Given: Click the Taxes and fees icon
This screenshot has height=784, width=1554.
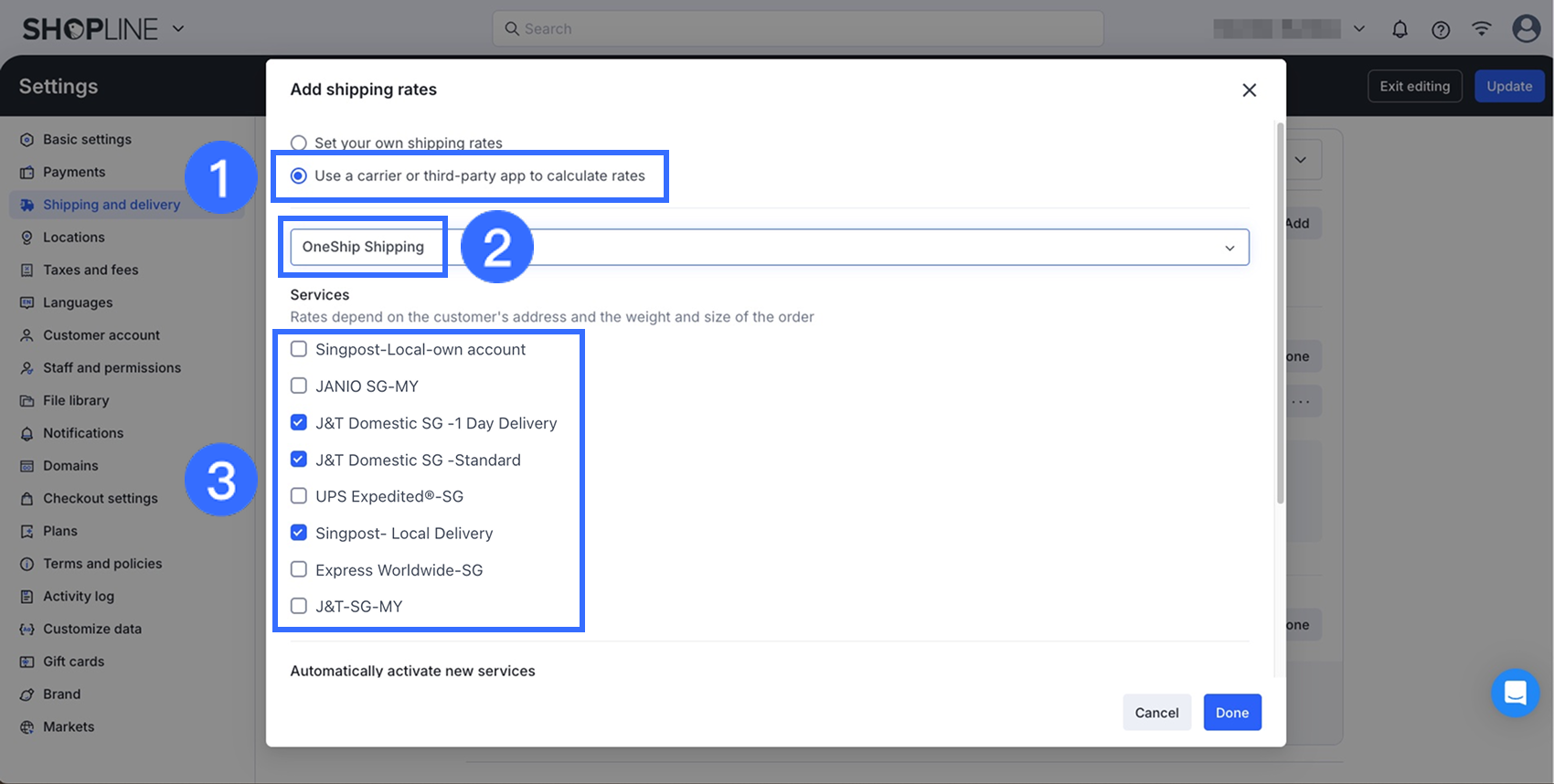Looking at the screenshot, I should (27, 270).
